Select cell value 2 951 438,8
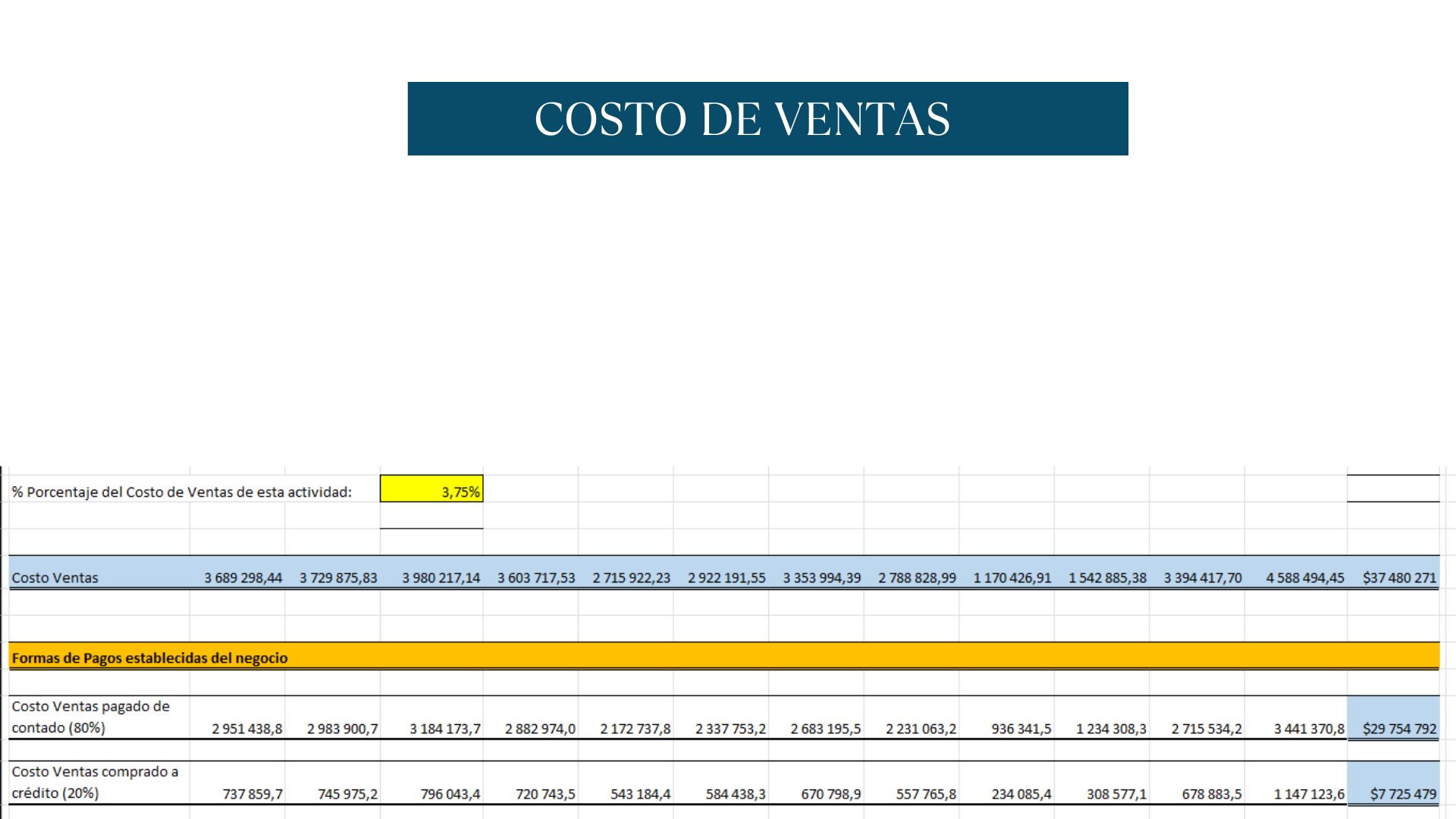Image resolution: width=1456 pixels, height=819 pixels. (x=247, y=729)
